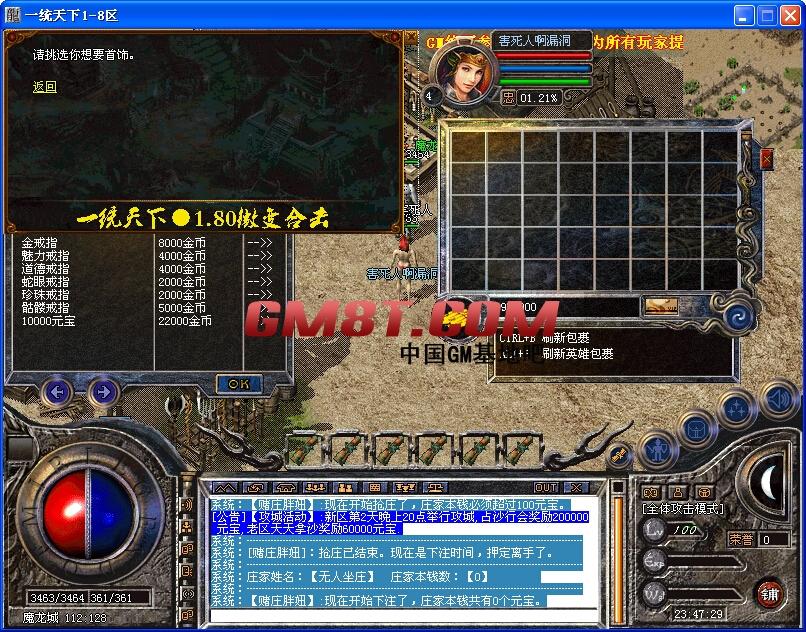
Task: Select 10000元宝 in the shop list
Action: point(48,321)
